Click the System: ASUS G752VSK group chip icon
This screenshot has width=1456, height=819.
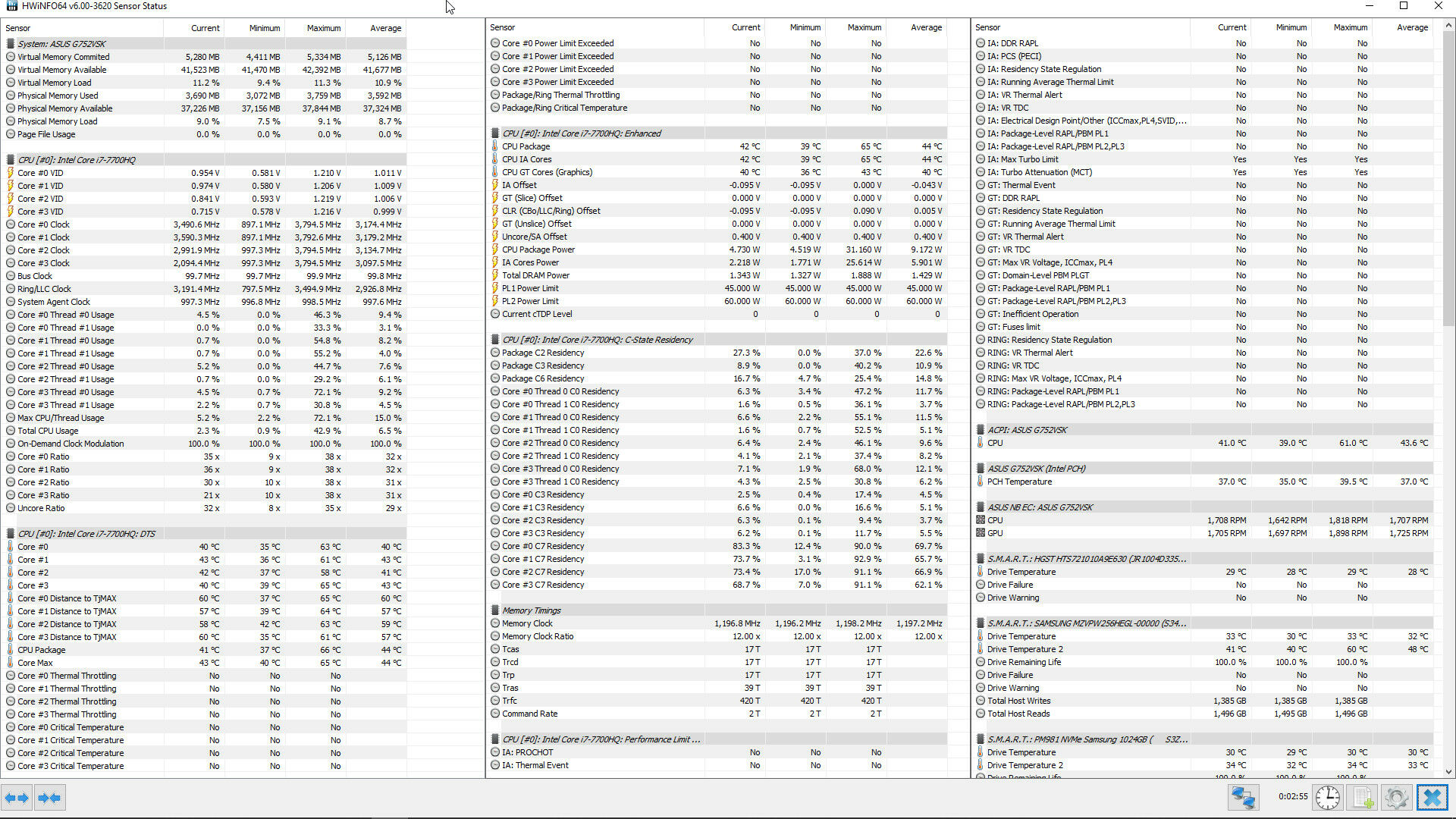pos(11,44)
